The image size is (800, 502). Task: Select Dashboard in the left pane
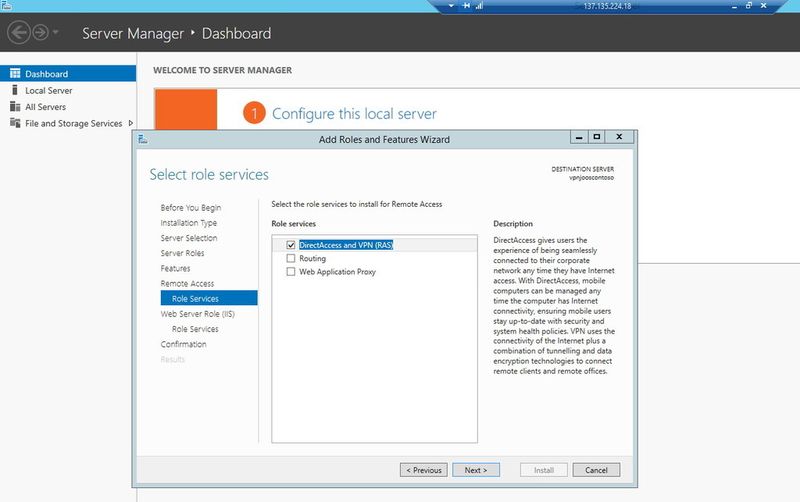click(x=68, y=73)
